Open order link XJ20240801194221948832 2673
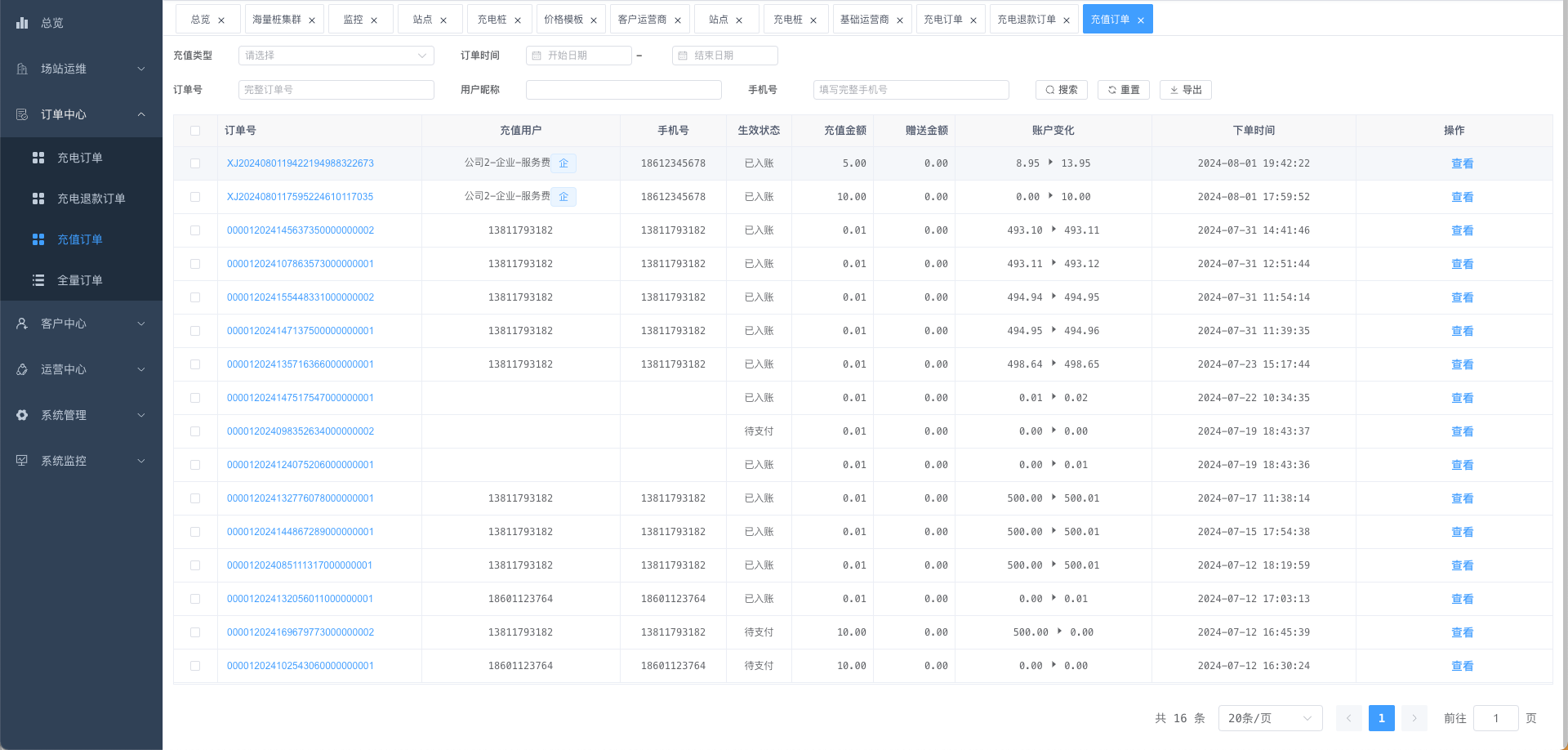This screenshot has height=750, width=1568. click(301, 163)
